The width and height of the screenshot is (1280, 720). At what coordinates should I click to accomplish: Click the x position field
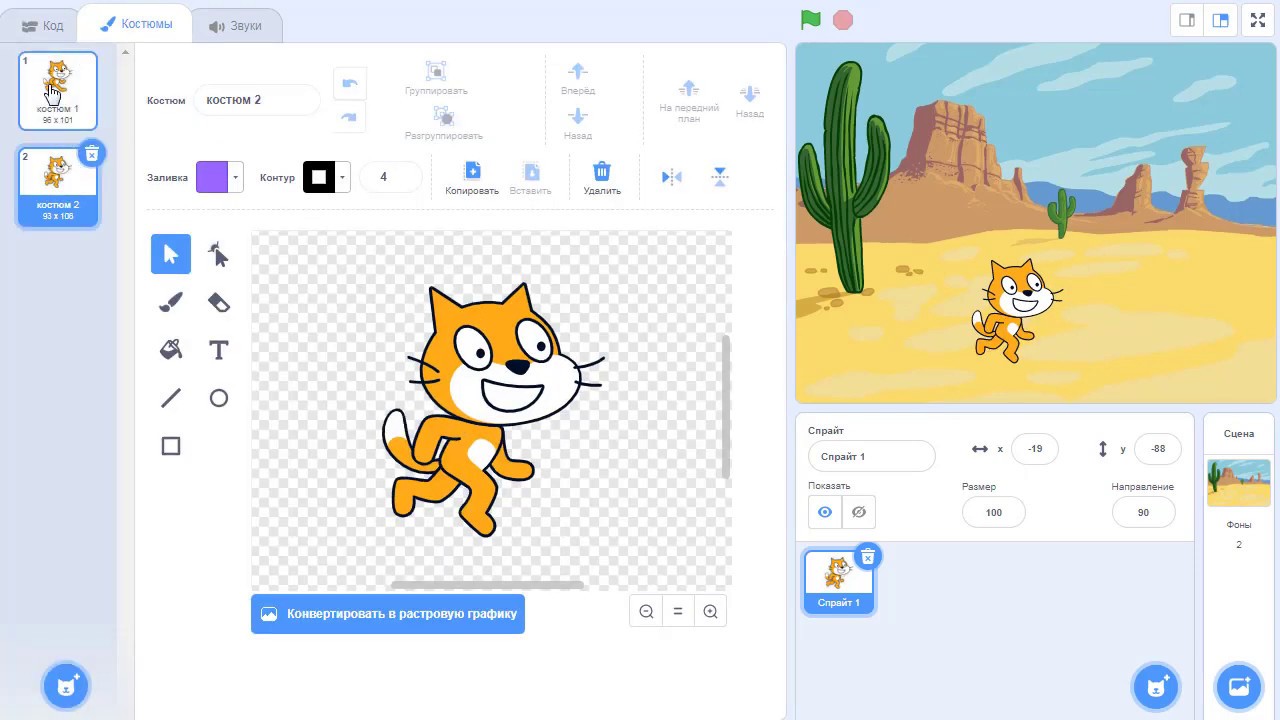tap(1035, 449)
